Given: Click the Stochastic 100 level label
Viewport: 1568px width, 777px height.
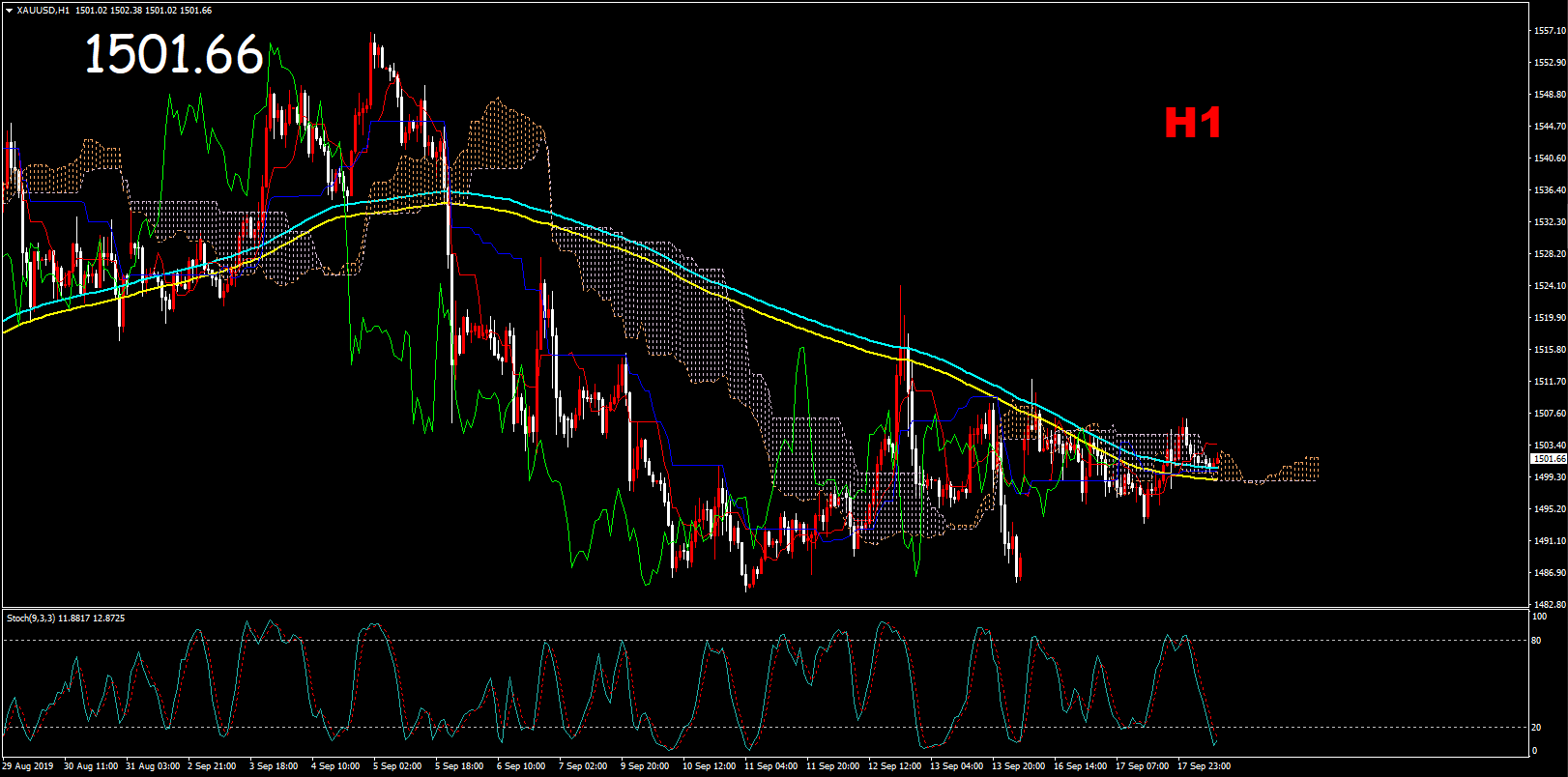Looking at the screenshot, I should pos(1539,617).
